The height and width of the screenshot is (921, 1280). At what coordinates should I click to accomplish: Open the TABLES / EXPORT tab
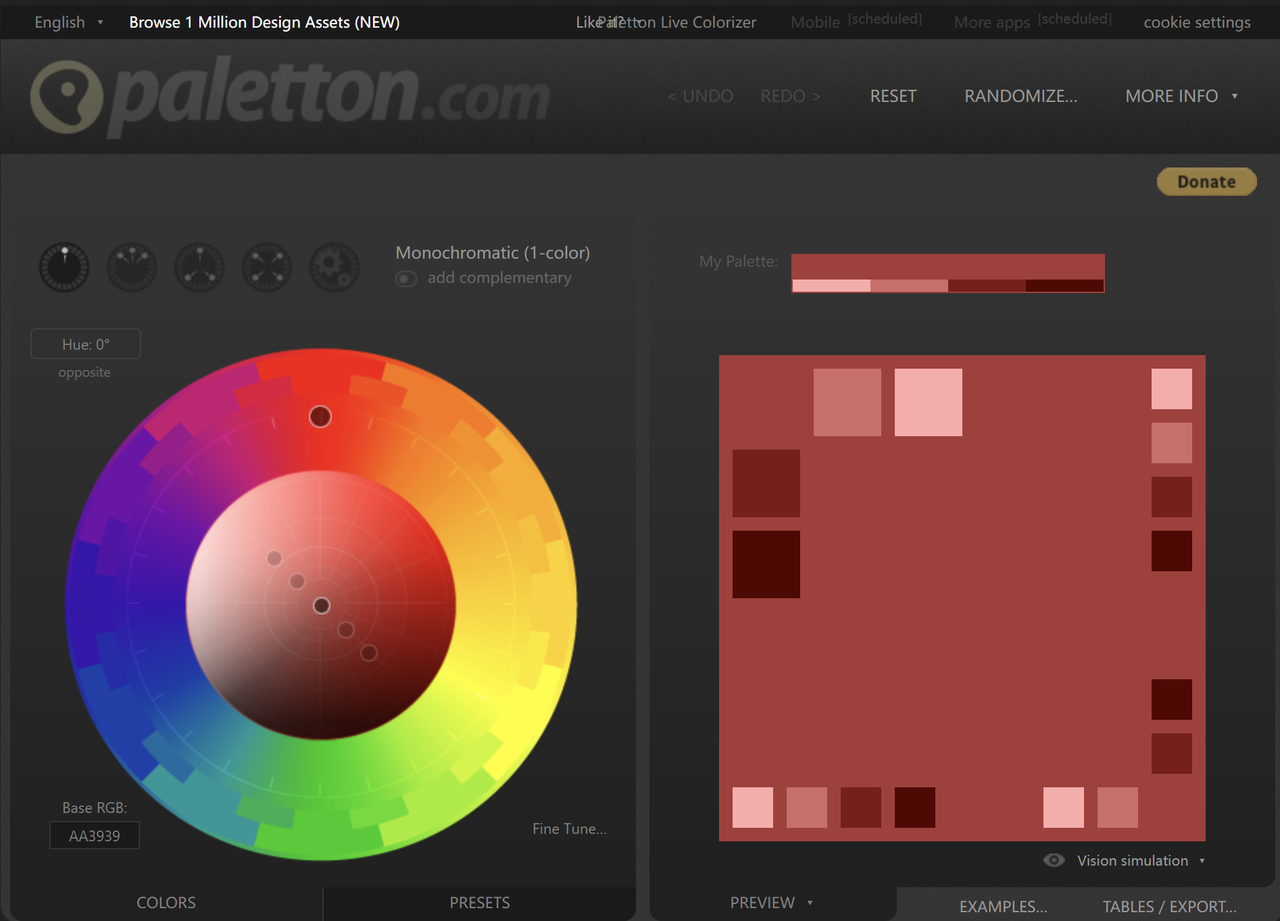1168,906
